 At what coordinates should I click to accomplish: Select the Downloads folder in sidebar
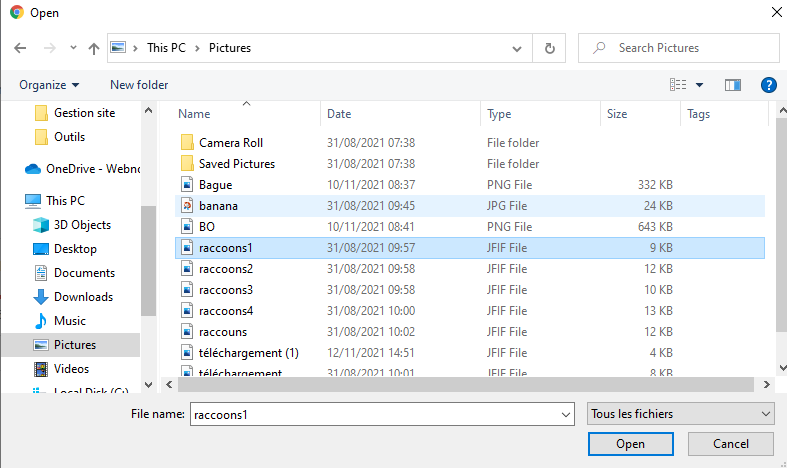click(82, 297)
